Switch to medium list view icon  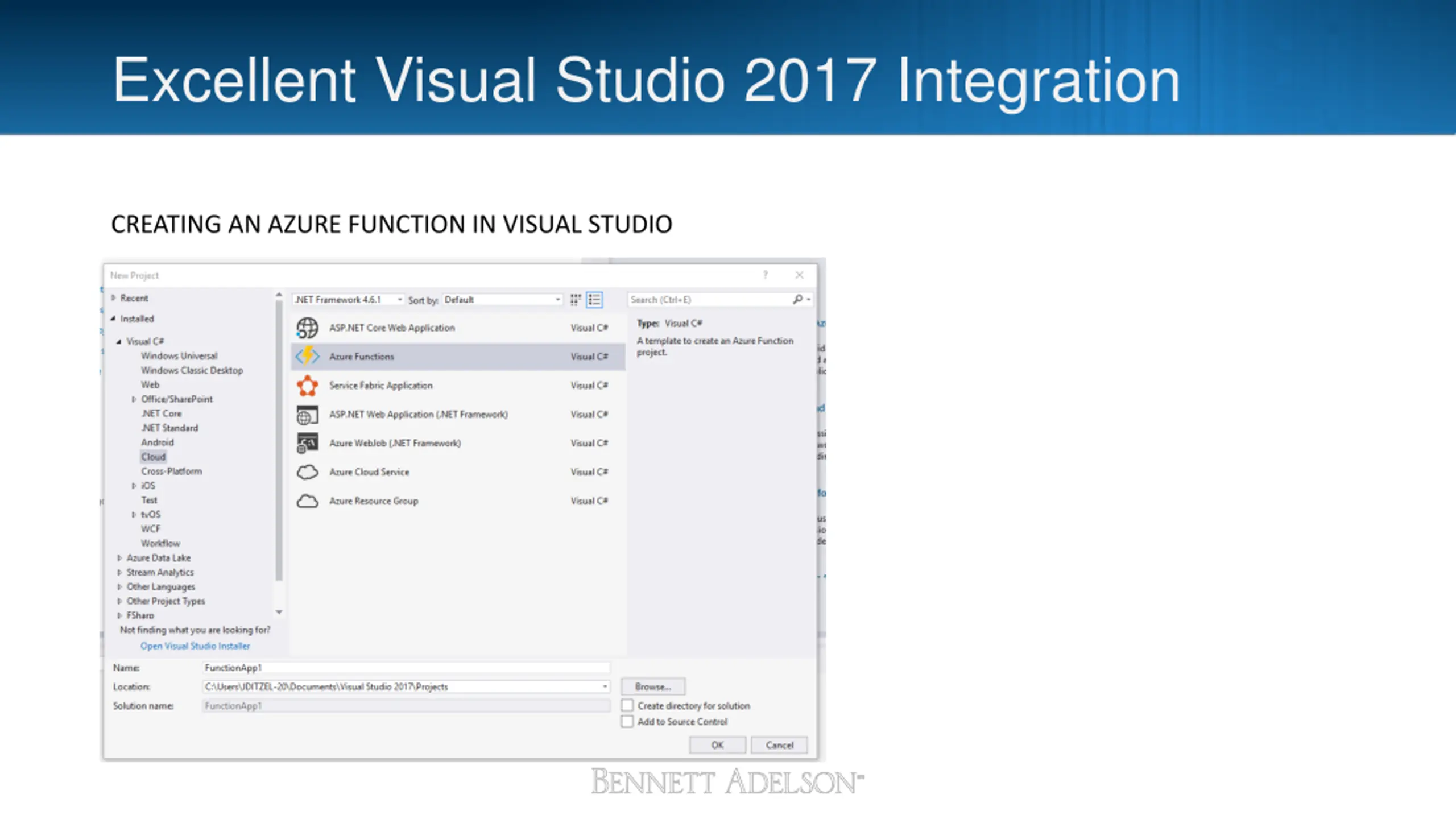(594, 300)
